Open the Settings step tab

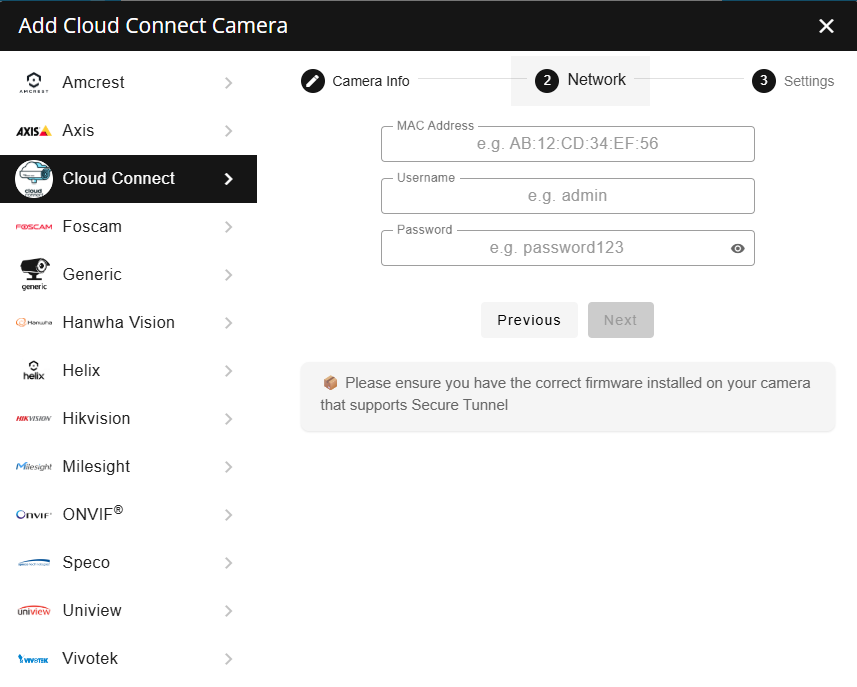point(793,81)
